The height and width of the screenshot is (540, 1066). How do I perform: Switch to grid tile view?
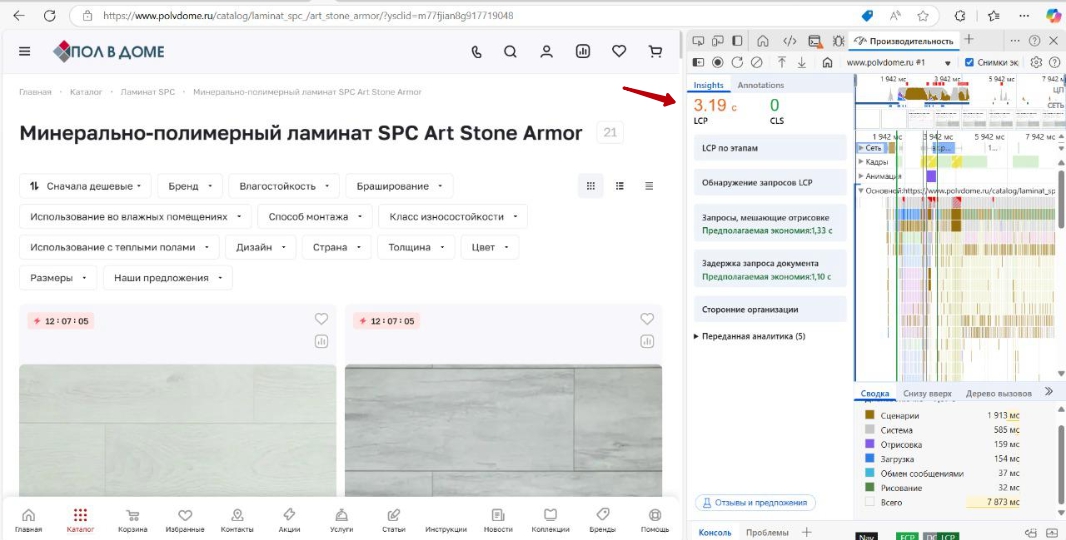(x=591, y=186)
